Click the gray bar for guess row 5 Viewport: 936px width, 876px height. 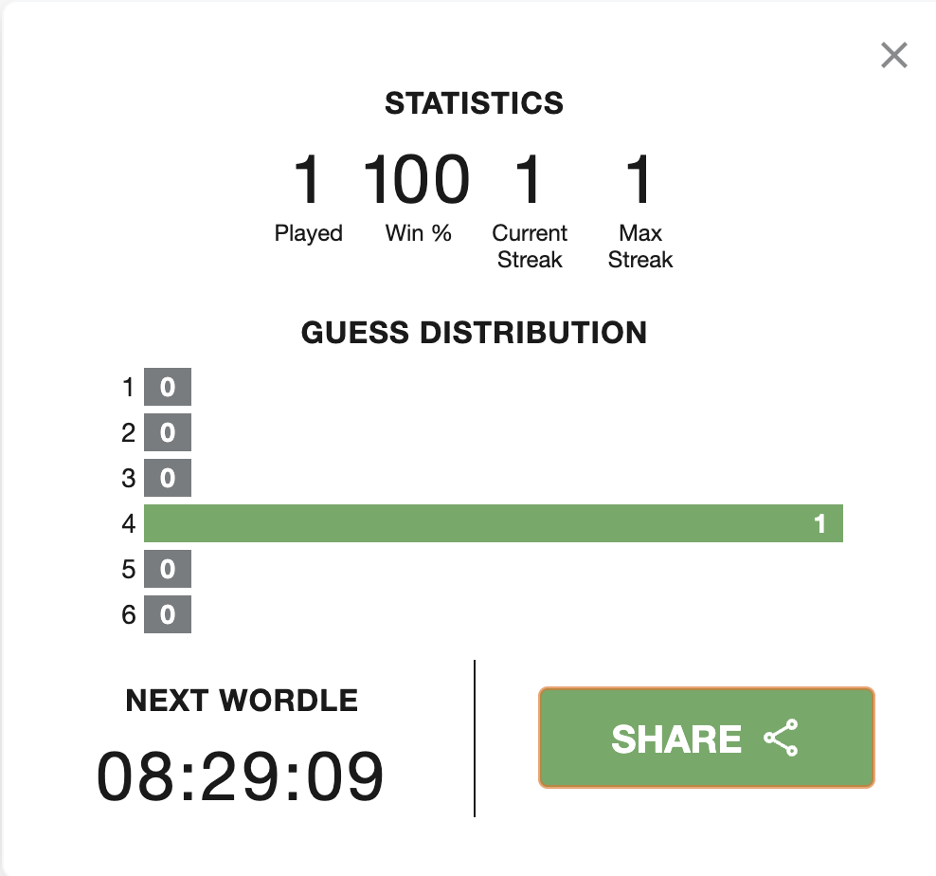pyautogui.click(x=167, y=569)
